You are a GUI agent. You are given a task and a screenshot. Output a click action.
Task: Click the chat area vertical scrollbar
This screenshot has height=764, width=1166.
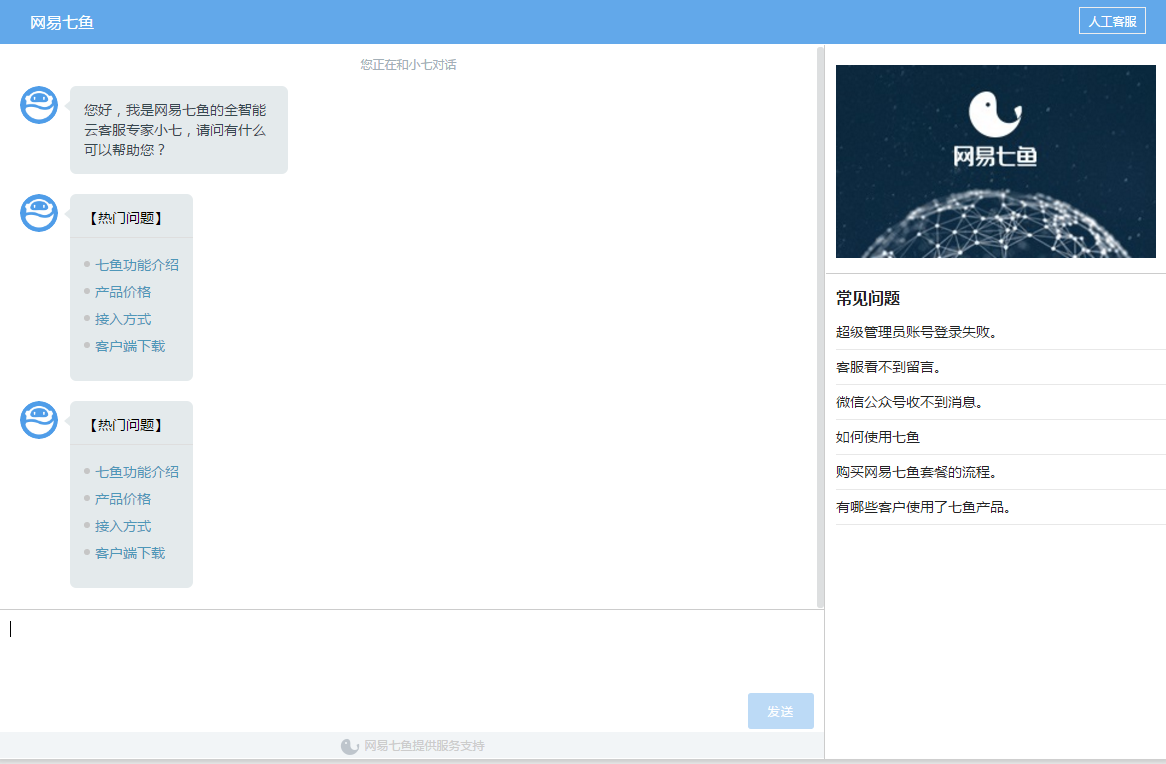point(820,327)
